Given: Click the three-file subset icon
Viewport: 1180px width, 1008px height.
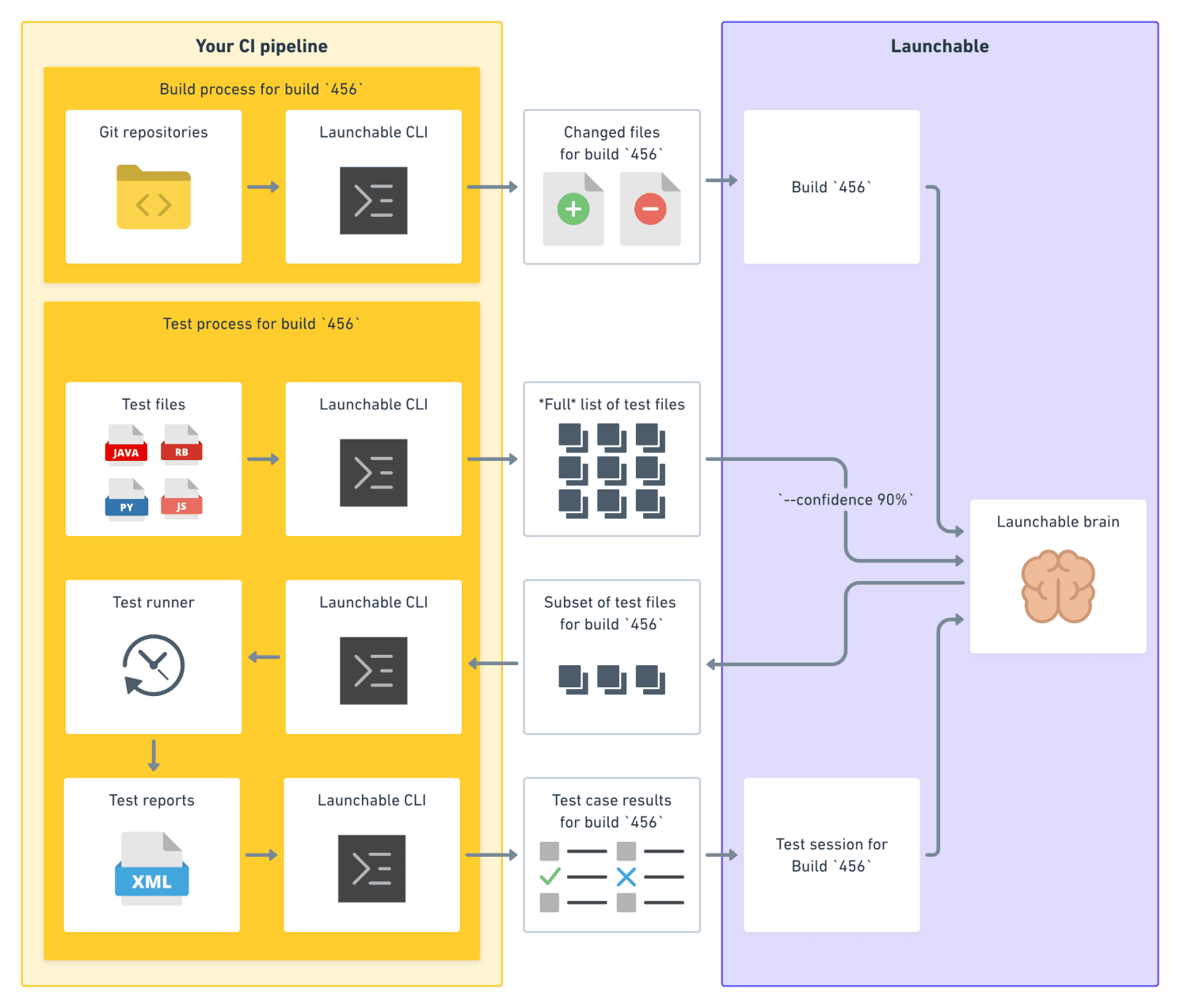Looking at the screenshot, I should (x=611, y=679).
